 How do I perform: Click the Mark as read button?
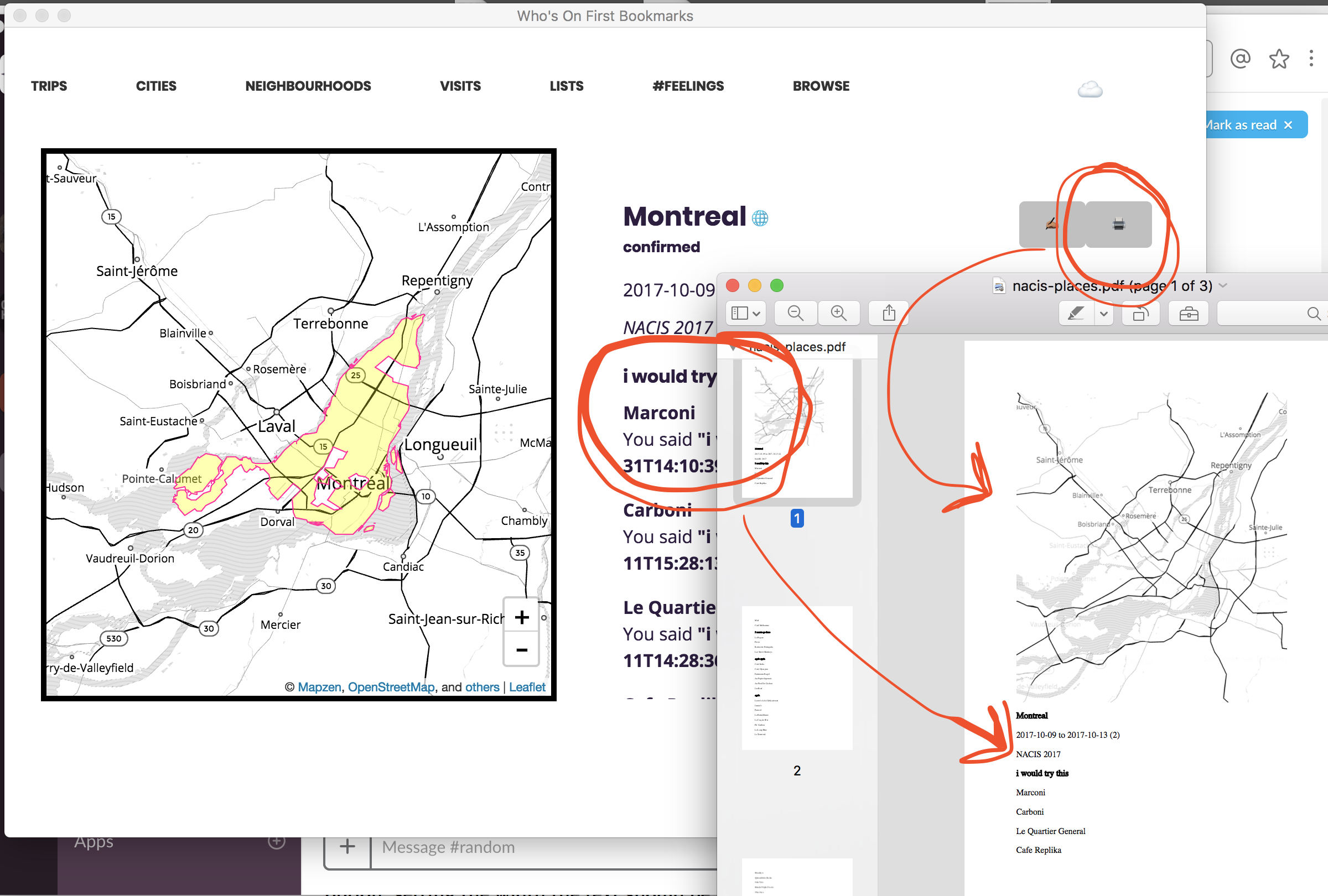(x=1257, y=124)
